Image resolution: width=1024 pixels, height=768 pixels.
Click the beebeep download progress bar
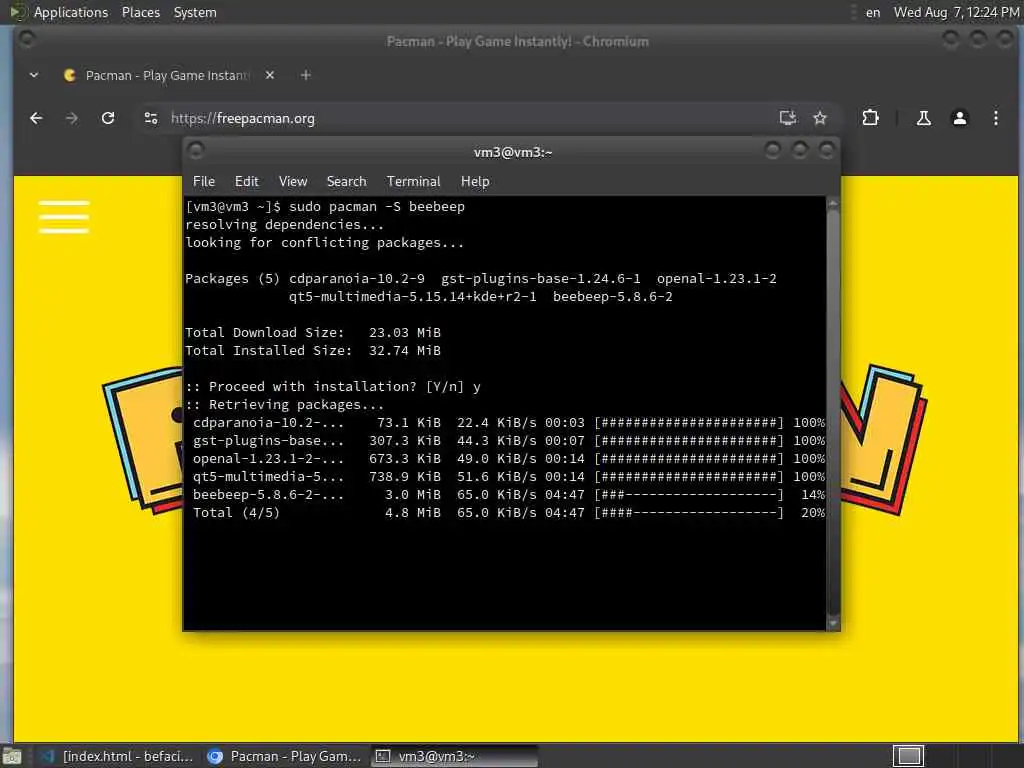coord(689,494)
